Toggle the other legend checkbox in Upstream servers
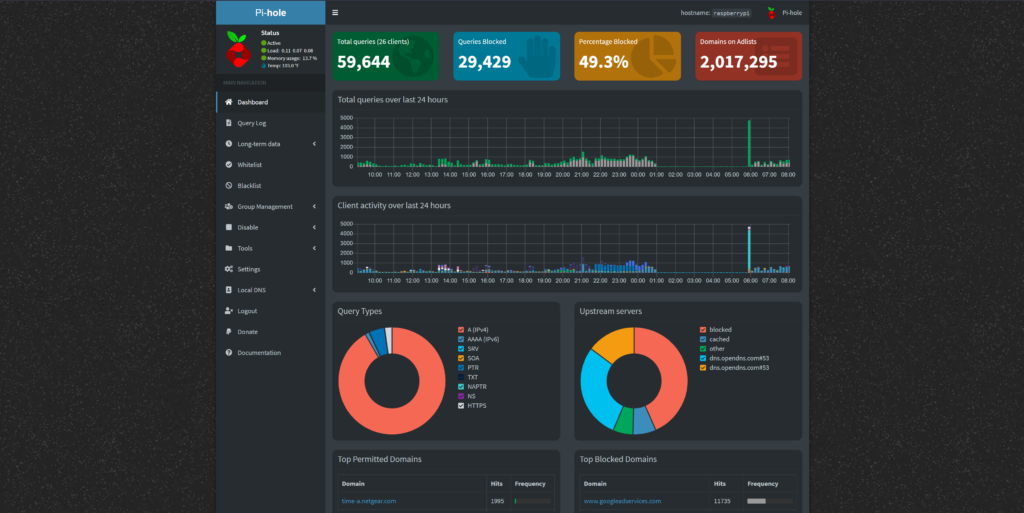 [x=703, y=349]
